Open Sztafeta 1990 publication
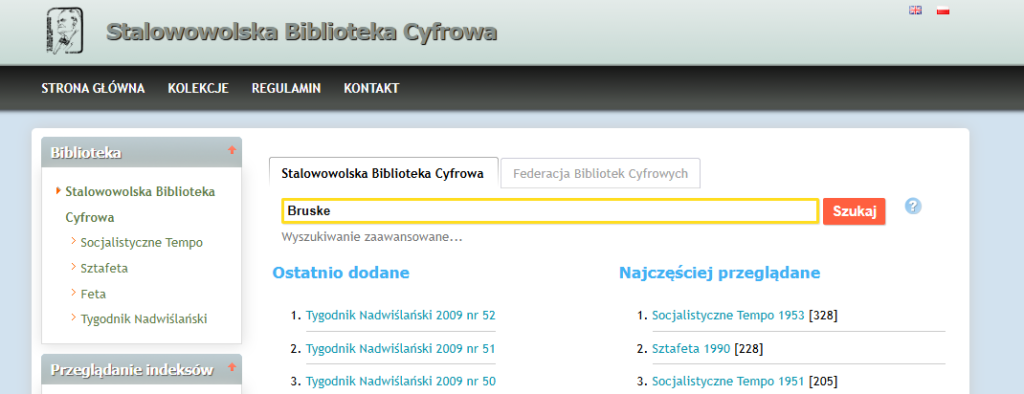The image size is (1024, 394). click(x=692, y=348)
